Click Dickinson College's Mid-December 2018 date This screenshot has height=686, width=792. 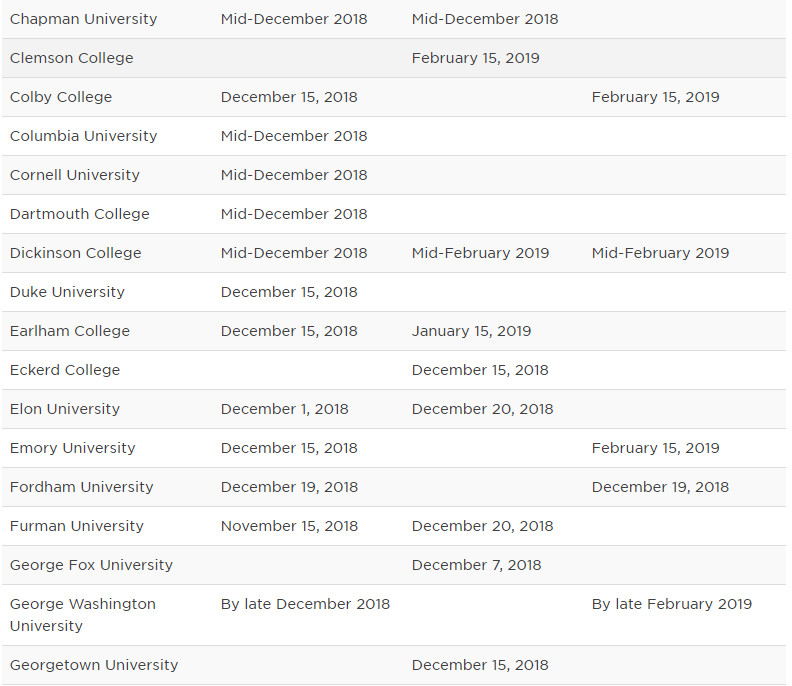tap(294, 253)
